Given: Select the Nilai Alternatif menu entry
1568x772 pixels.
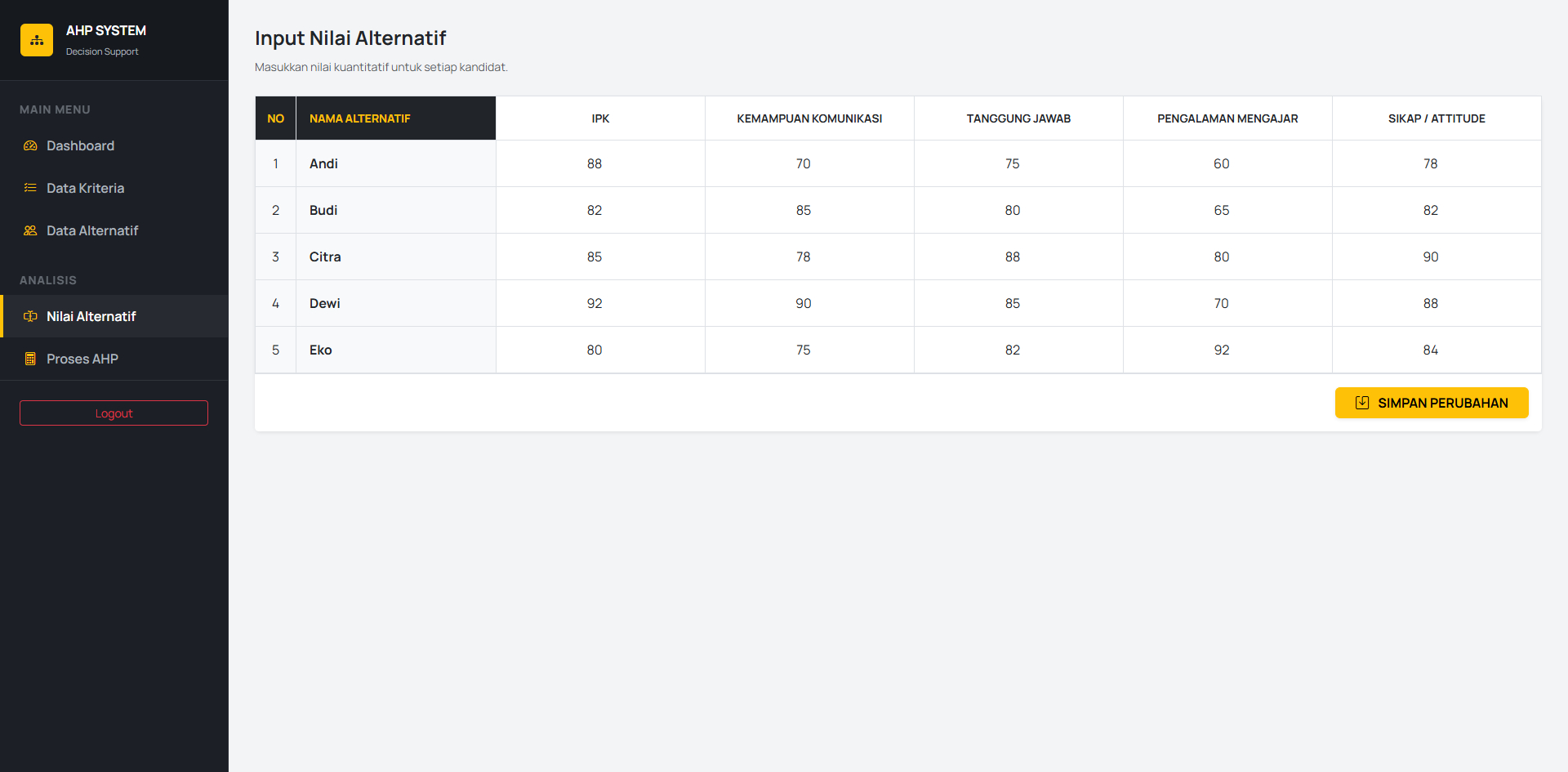Looking at the screenshot, I should 91,316.
